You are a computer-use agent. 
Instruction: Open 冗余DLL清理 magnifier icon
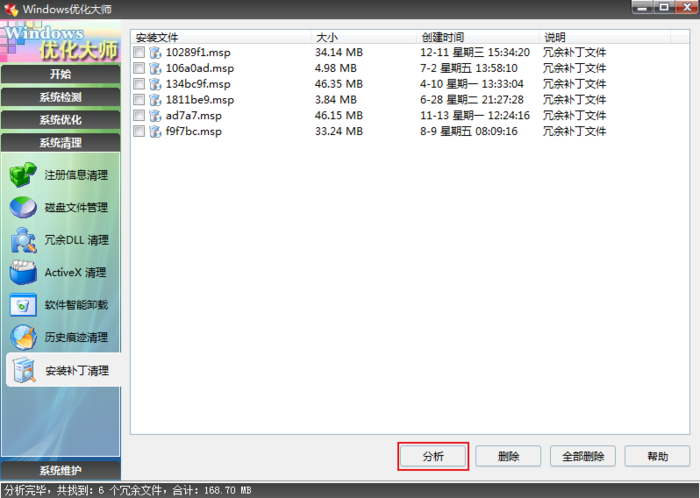(x=23, y=240)
